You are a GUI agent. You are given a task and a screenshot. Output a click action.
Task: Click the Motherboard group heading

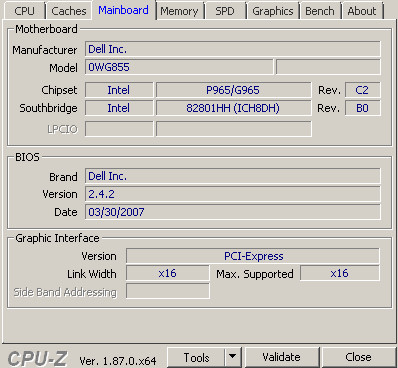(x=46, y=29)
